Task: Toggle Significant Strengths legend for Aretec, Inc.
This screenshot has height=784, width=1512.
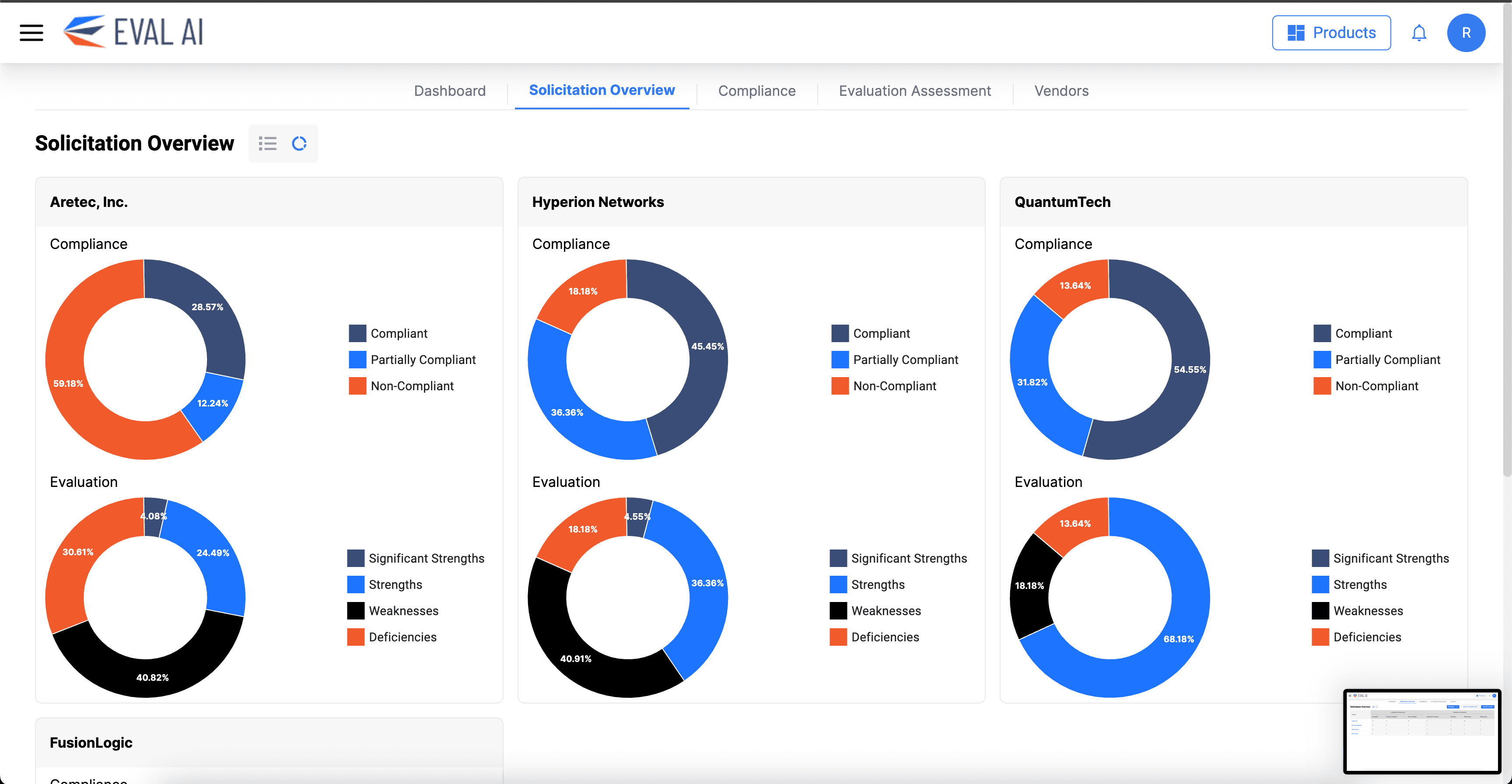Action: click(416, 558)
